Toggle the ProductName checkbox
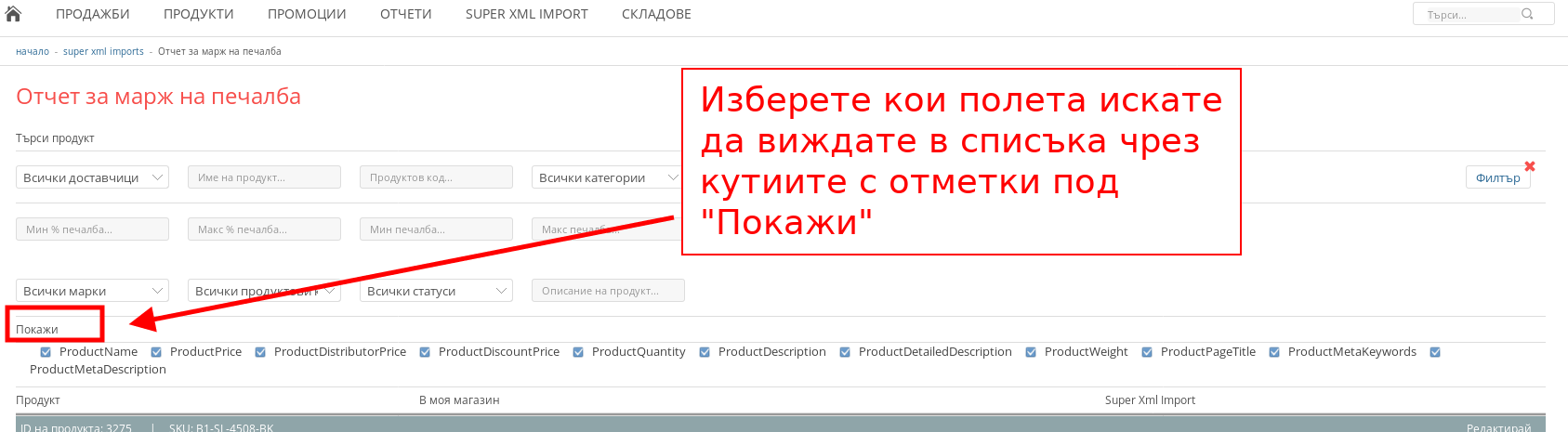The image size is (1568, 432). pos(46,352)
